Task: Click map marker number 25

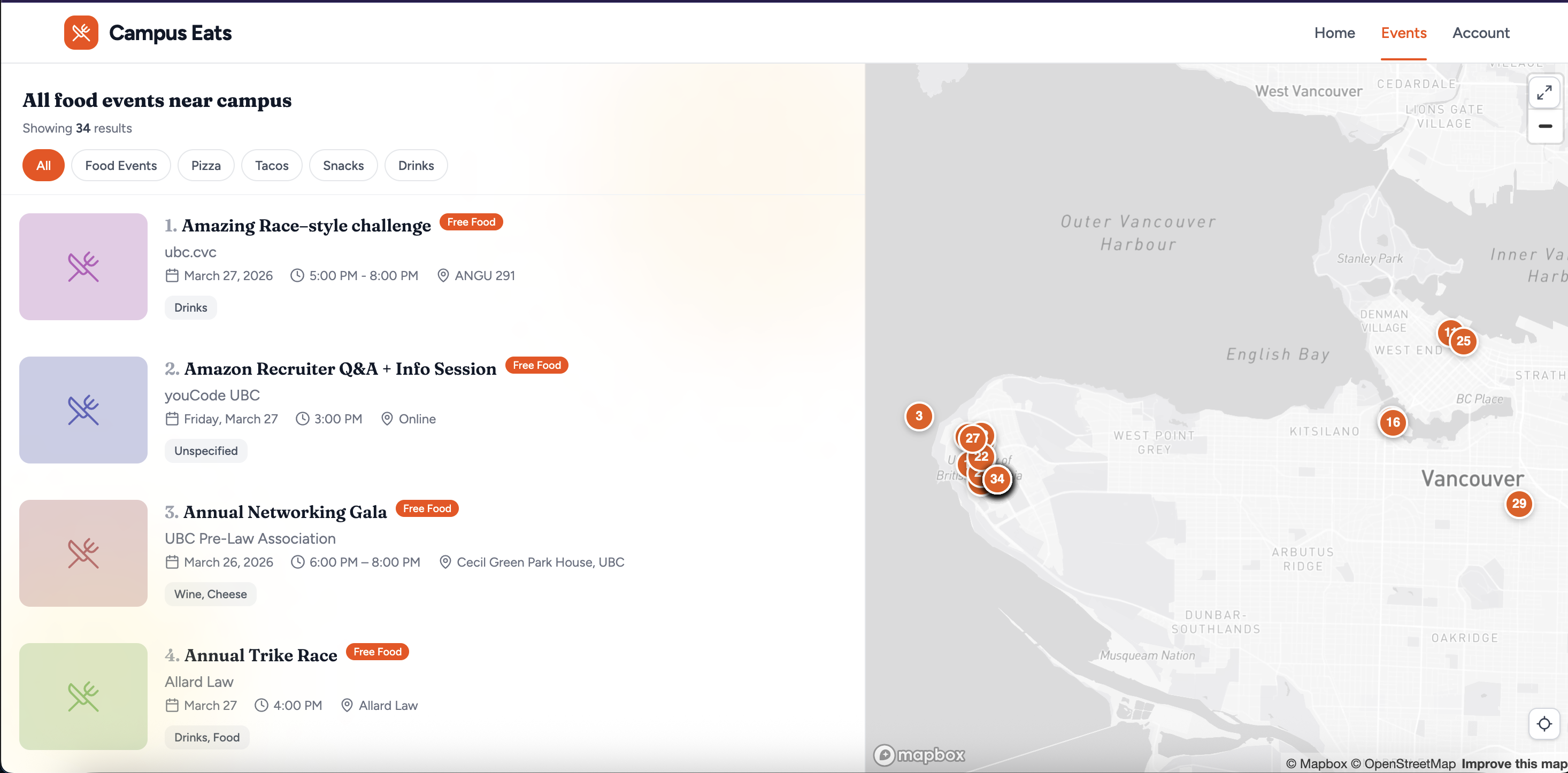Action: click(x=1463, y=341)
